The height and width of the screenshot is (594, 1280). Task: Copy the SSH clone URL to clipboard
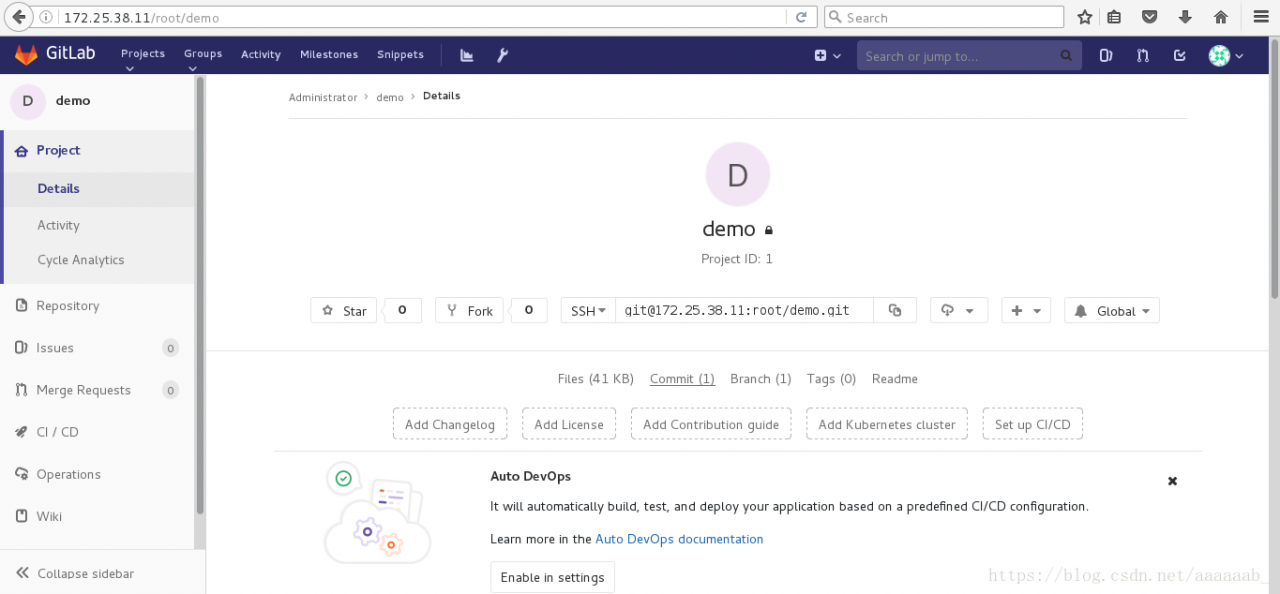[895, 311]
